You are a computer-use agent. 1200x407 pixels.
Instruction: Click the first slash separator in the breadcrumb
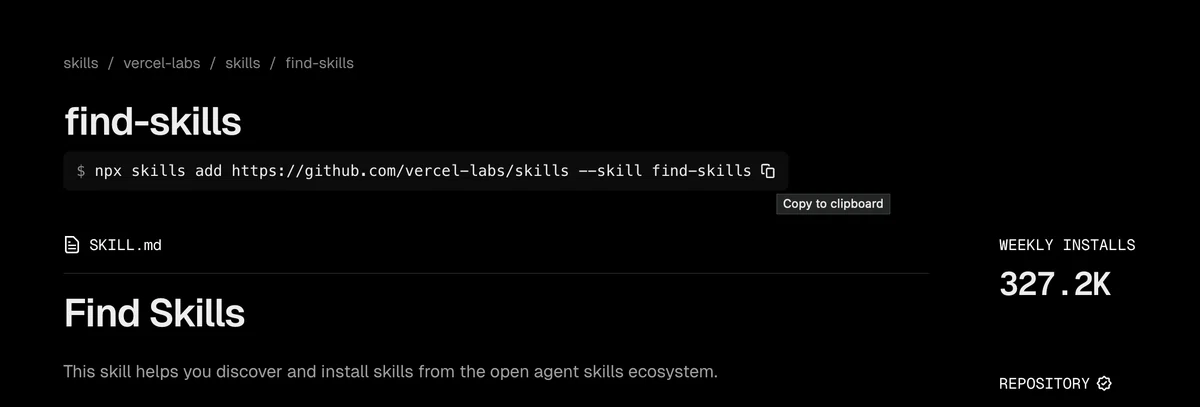(111, 63)
